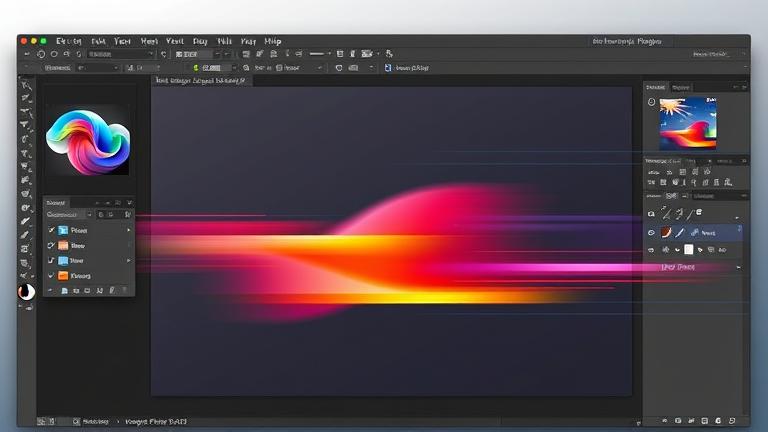Click the small icon below the color swatch
Image resolution: width=768 pixels, height=432 pixels.
(28, 307)
